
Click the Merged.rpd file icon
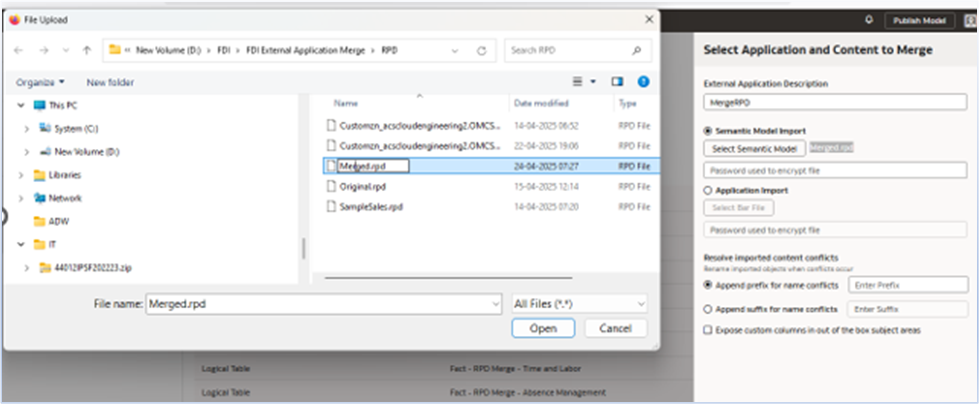click(x=332, y=166)
